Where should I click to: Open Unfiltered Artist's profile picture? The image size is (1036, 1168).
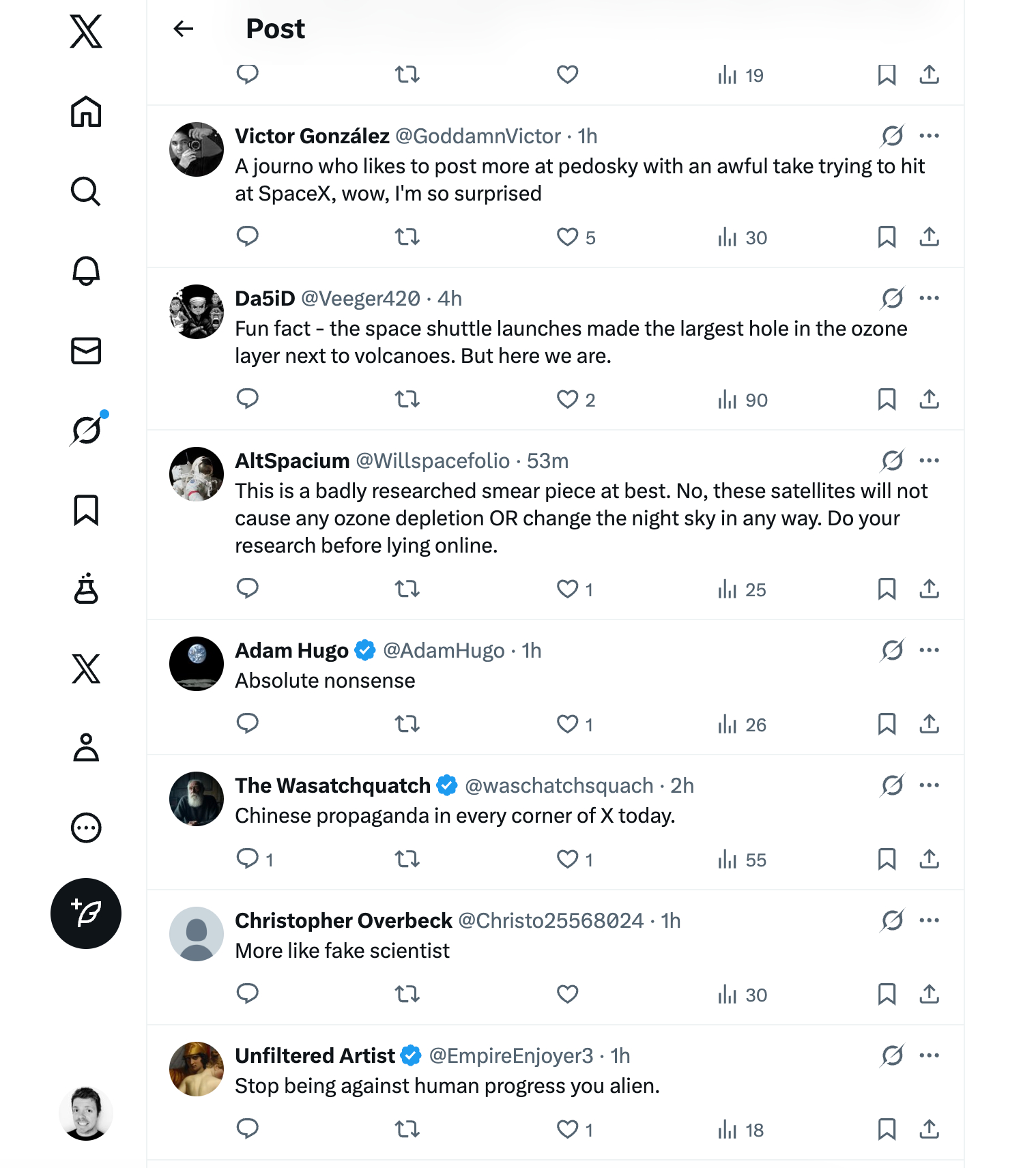pyautogui.click(x=197, y=1069)
